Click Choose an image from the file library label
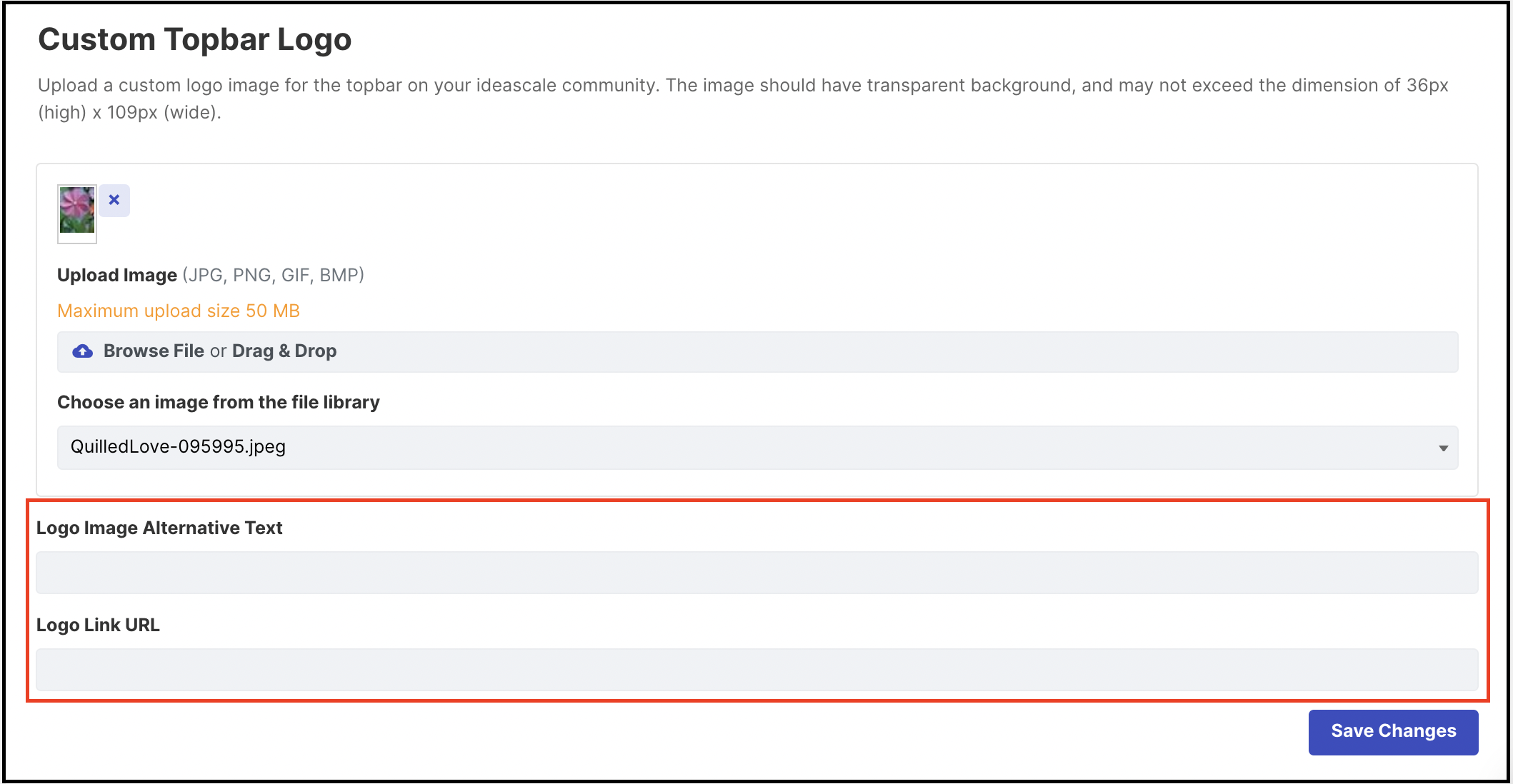The width and height of the screenshot is (1513, 784). 219,403
